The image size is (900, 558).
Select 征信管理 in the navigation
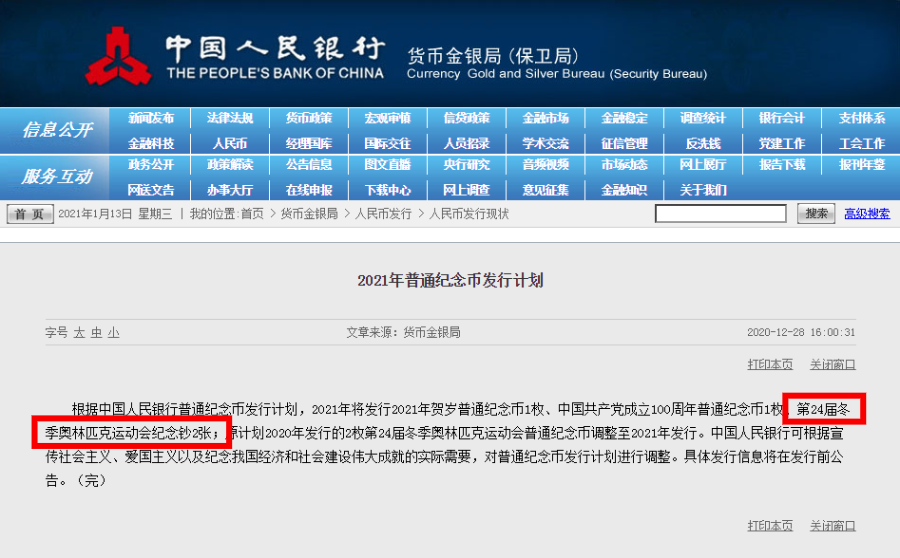pyautogui.click(x=624, y=143)
